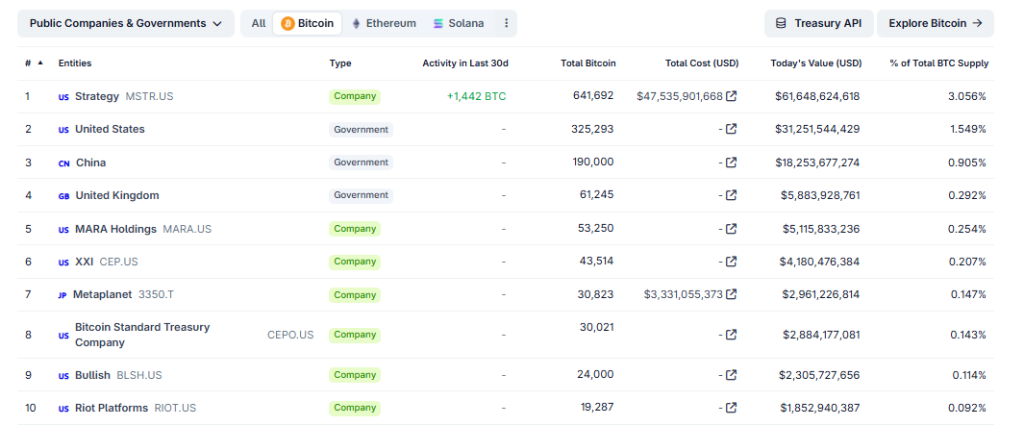Click Government badge in China row
The image size is (1024, 426).
(361, 162)
